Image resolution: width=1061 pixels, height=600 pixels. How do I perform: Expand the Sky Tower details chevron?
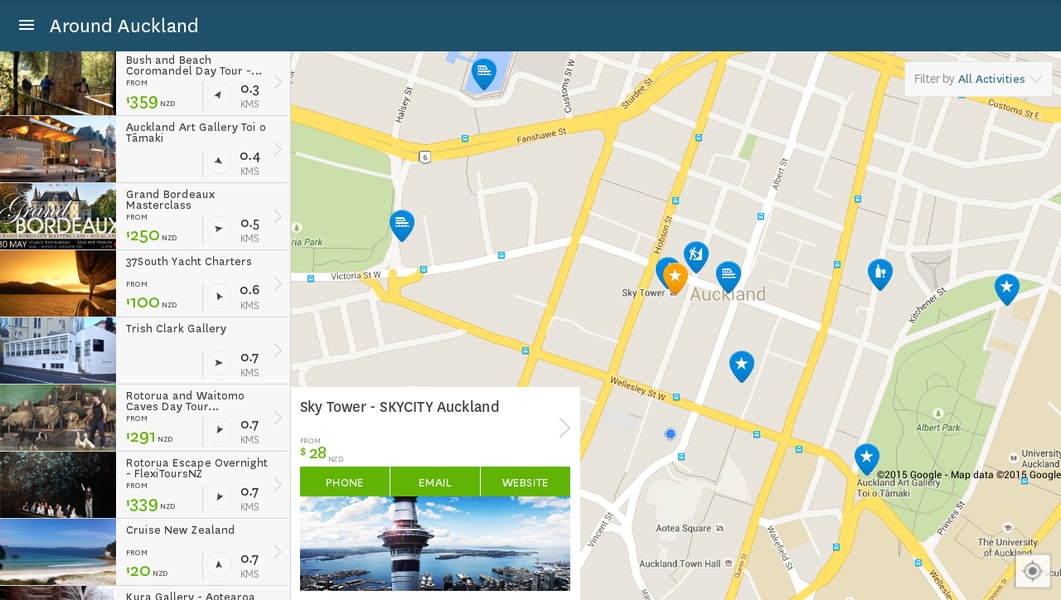point(564,428)
